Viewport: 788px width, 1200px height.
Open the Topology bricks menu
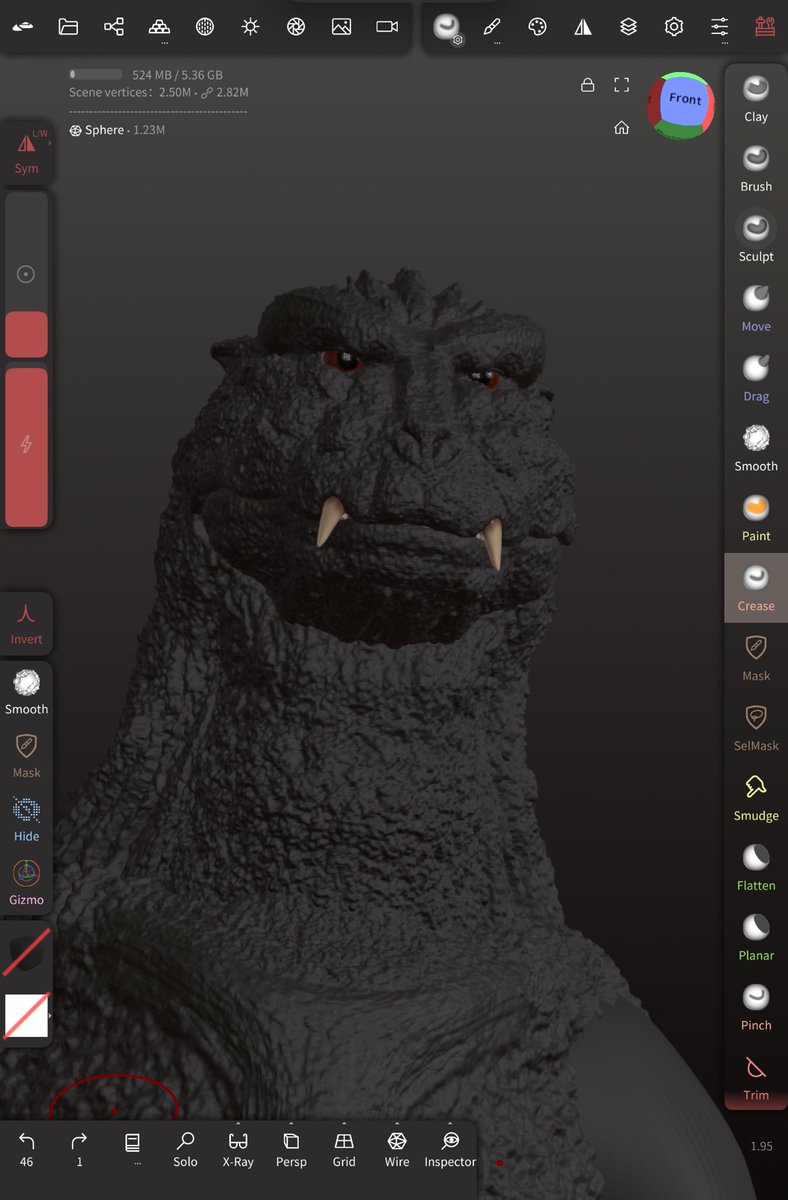(x=159, y=27)
